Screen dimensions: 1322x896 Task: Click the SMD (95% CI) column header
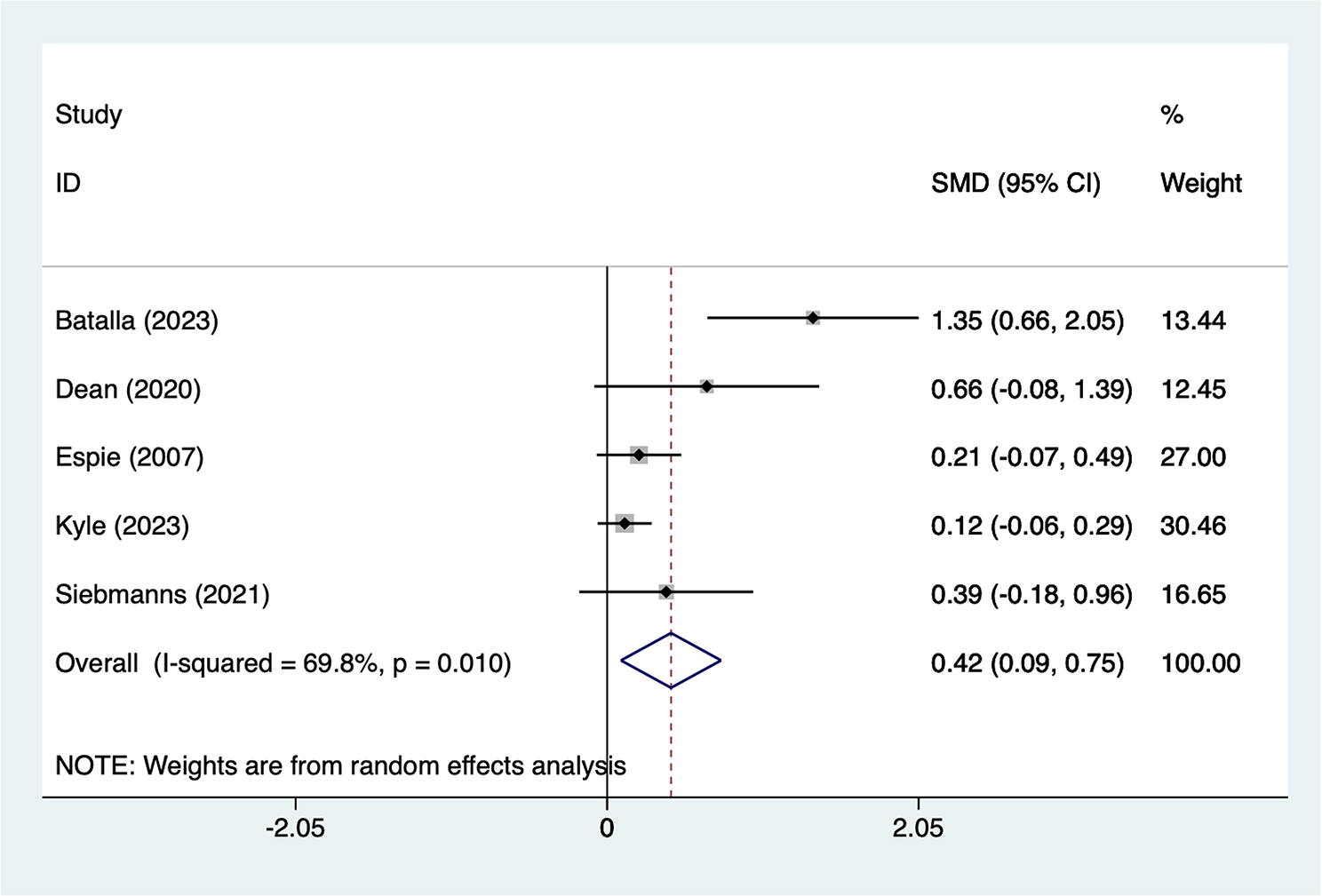pos(1015,183)
